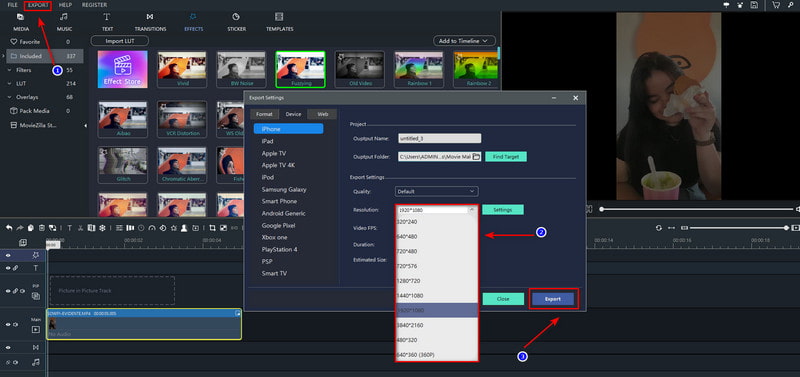Screen dimensions: 800x377
Task: Toggle visibility eye of the Main track
Action: [x=8, y=325]
